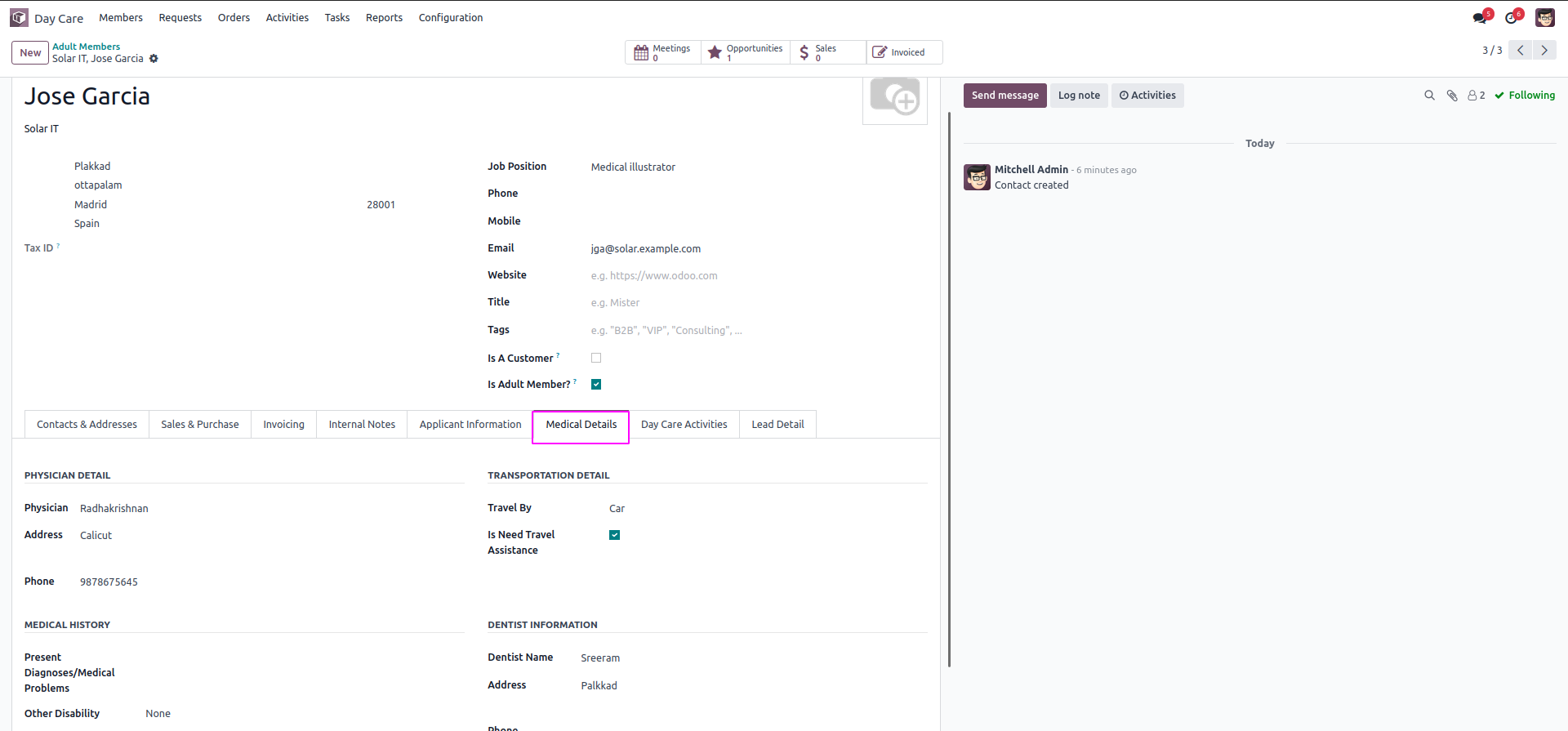Click the Following button
Image resolution: width=1568 pixels, height=731 pixels.
tap(1525, 96)
